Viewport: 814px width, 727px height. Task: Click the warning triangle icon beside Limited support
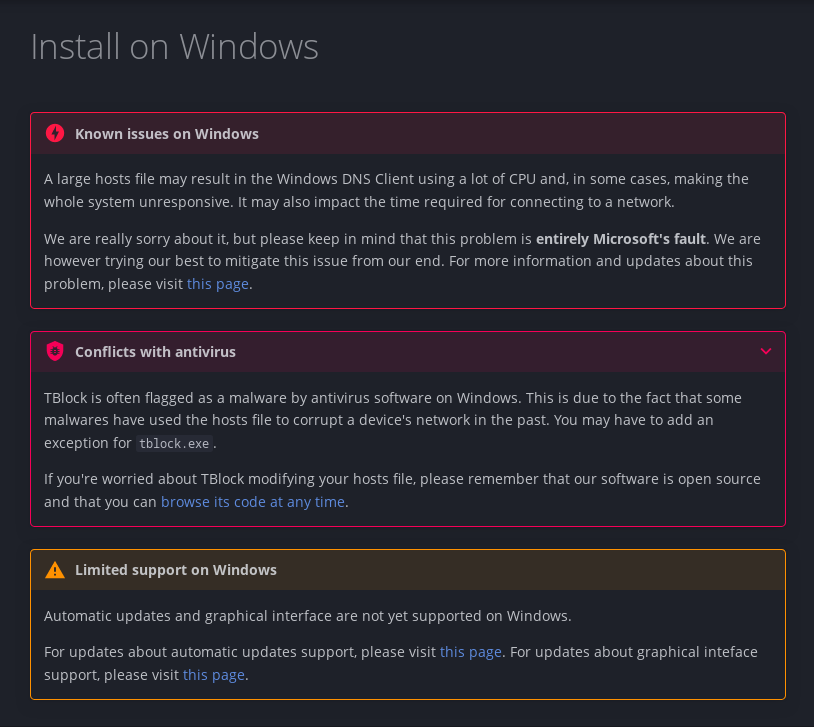pos(55,570)
